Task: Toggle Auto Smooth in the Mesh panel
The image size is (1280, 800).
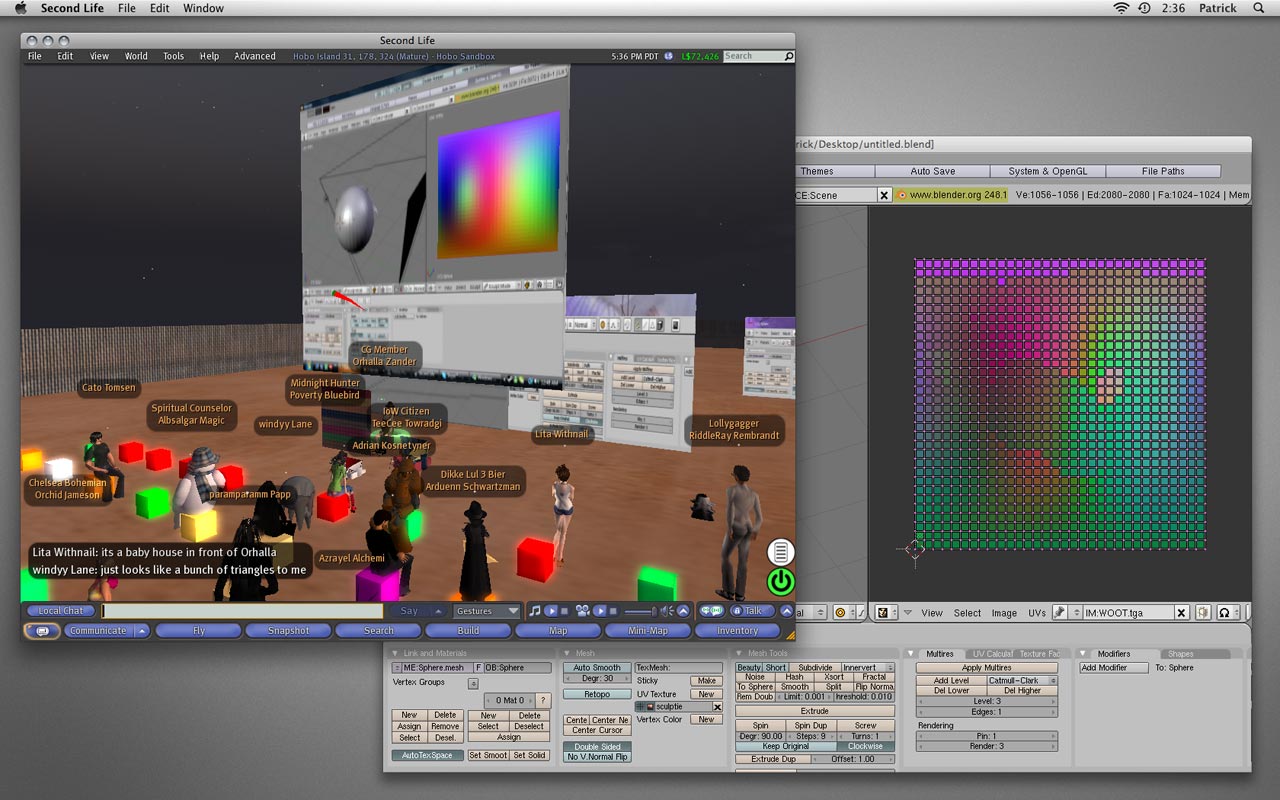Action: [597, 668]
